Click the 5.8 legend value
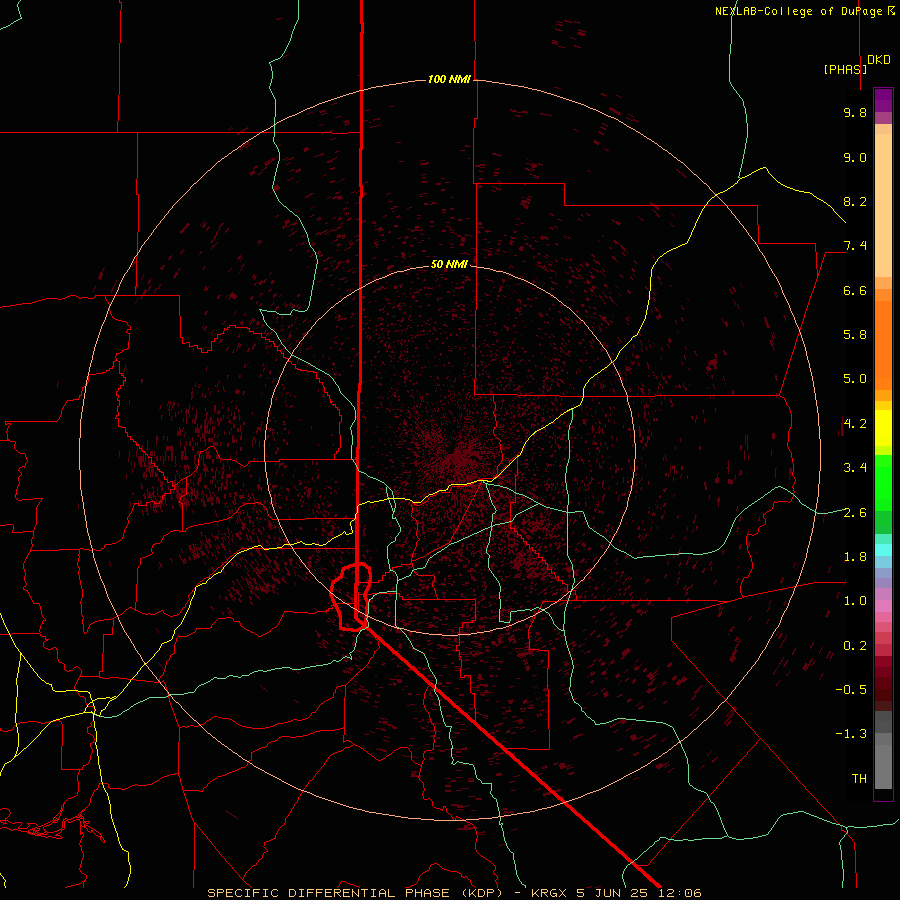Viewport: 900px width, 900px height. point(855,335)
